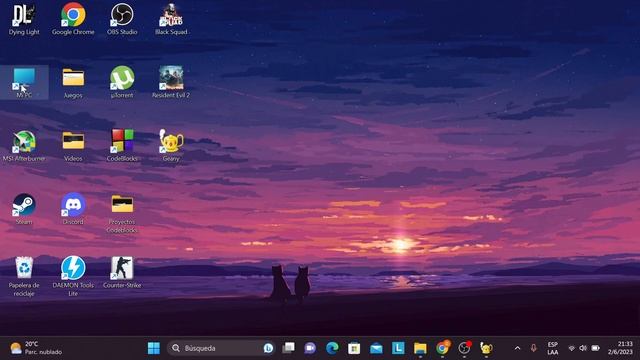Open the ESP LAA language switcher

coord(553,348)
